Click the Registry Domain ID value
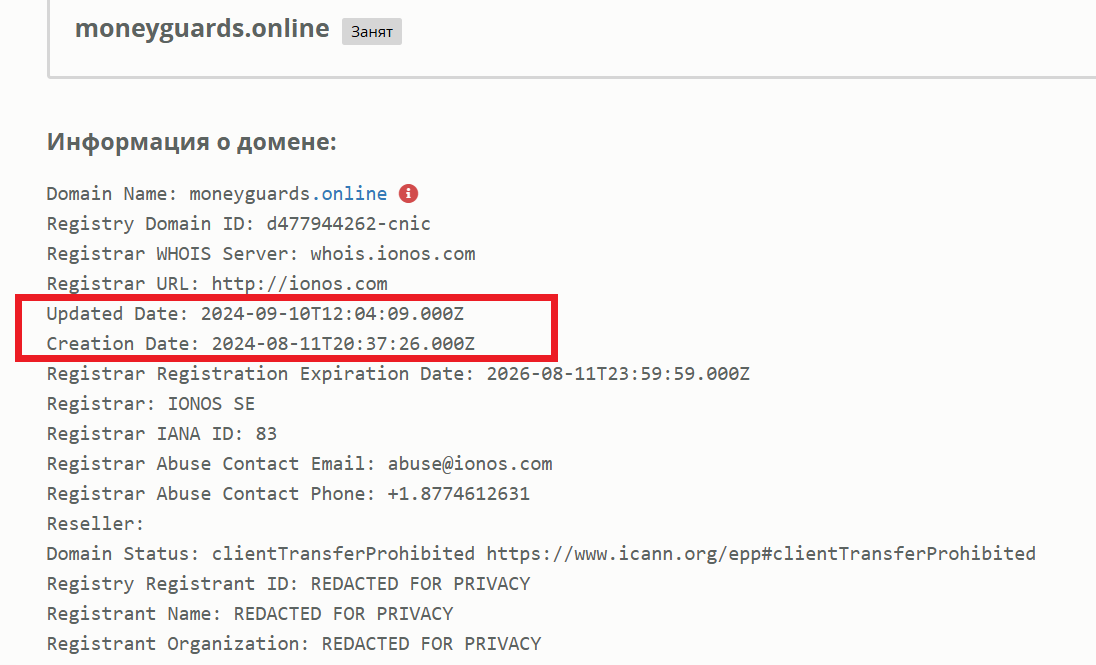 [349, 224]
